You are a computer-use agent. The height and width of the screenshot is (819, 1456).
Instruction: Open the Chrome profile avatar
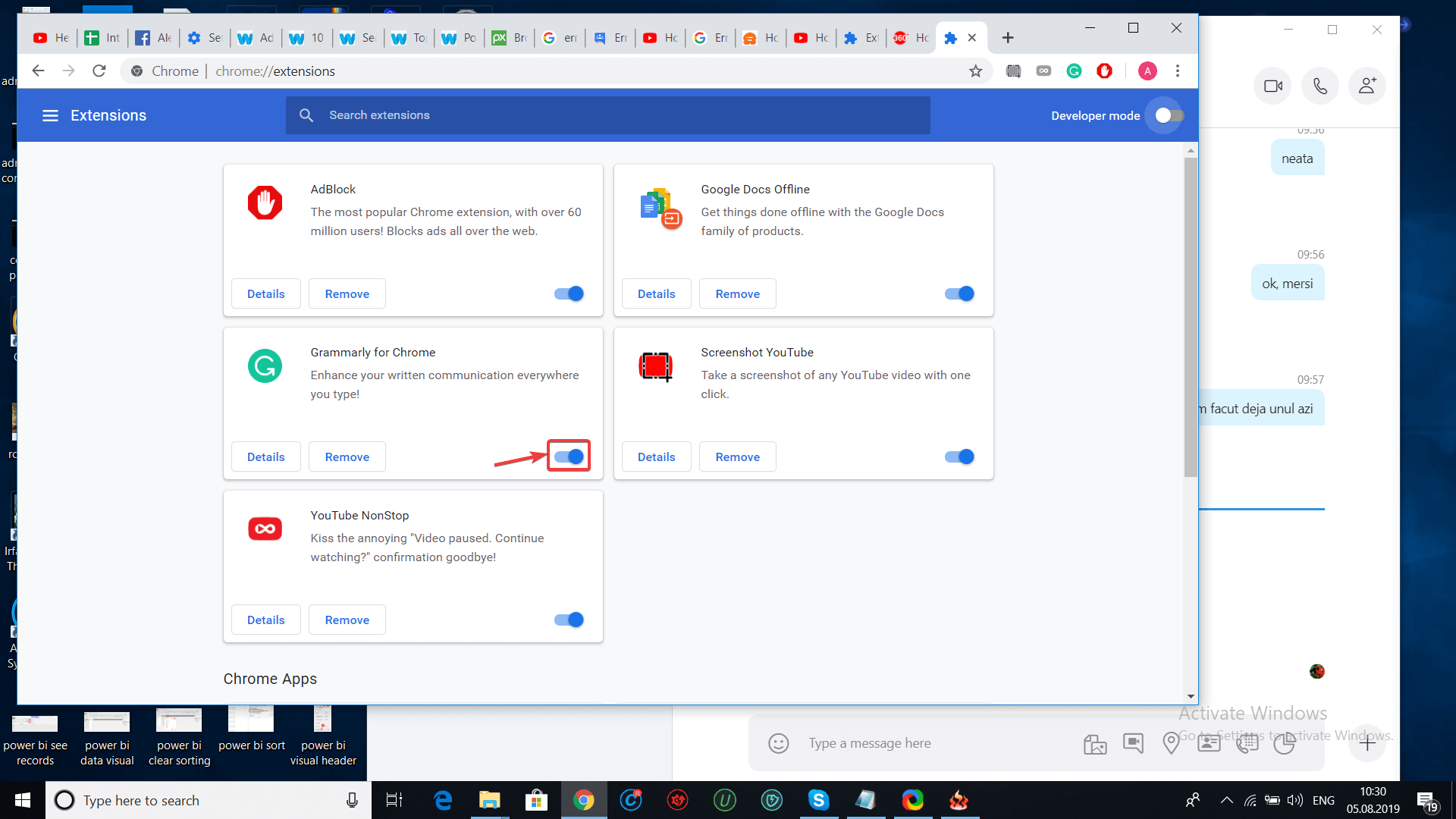1147,71
